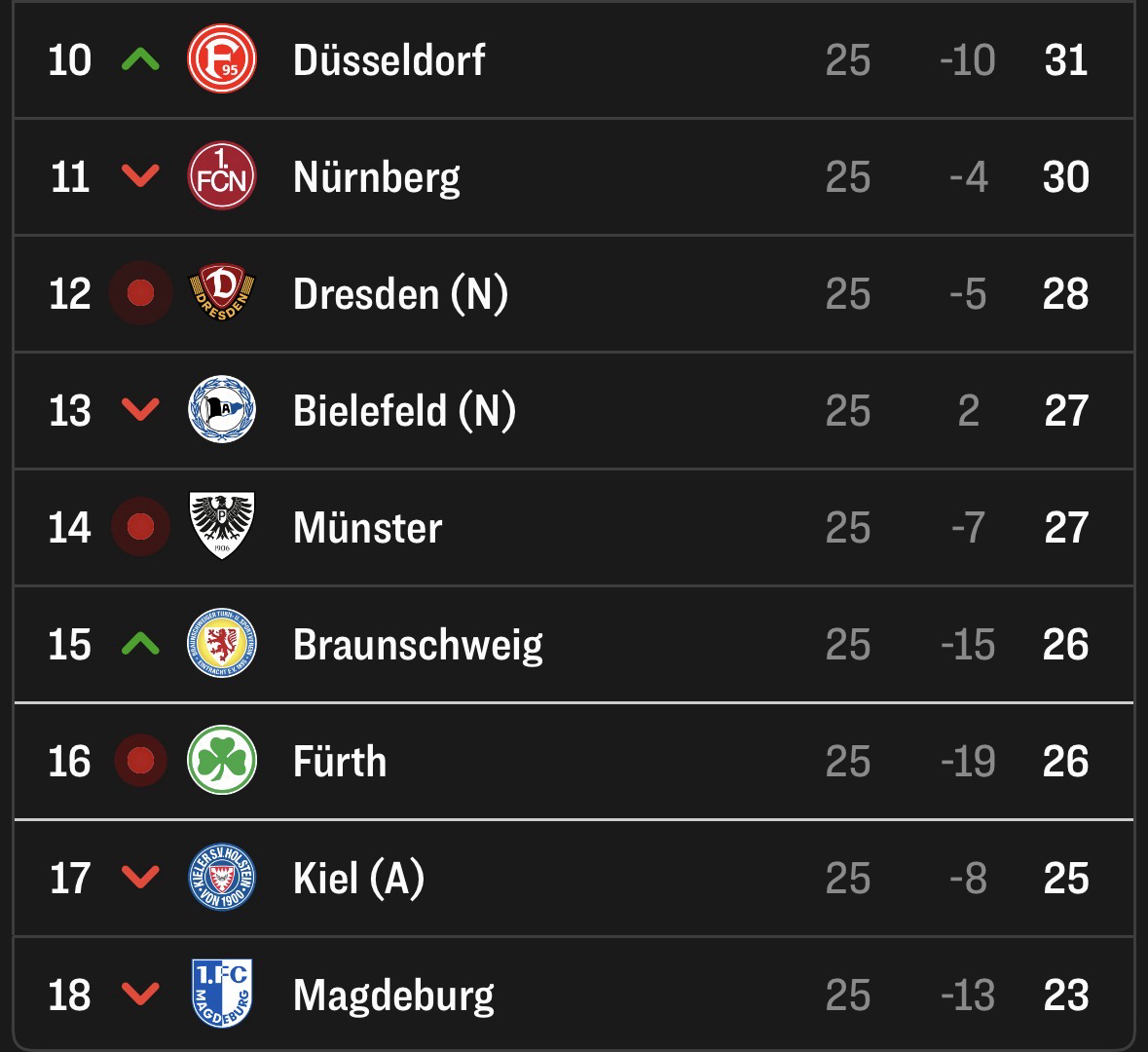
Task: Click the 1. FC Magdeburg badge
Action: 221,994
